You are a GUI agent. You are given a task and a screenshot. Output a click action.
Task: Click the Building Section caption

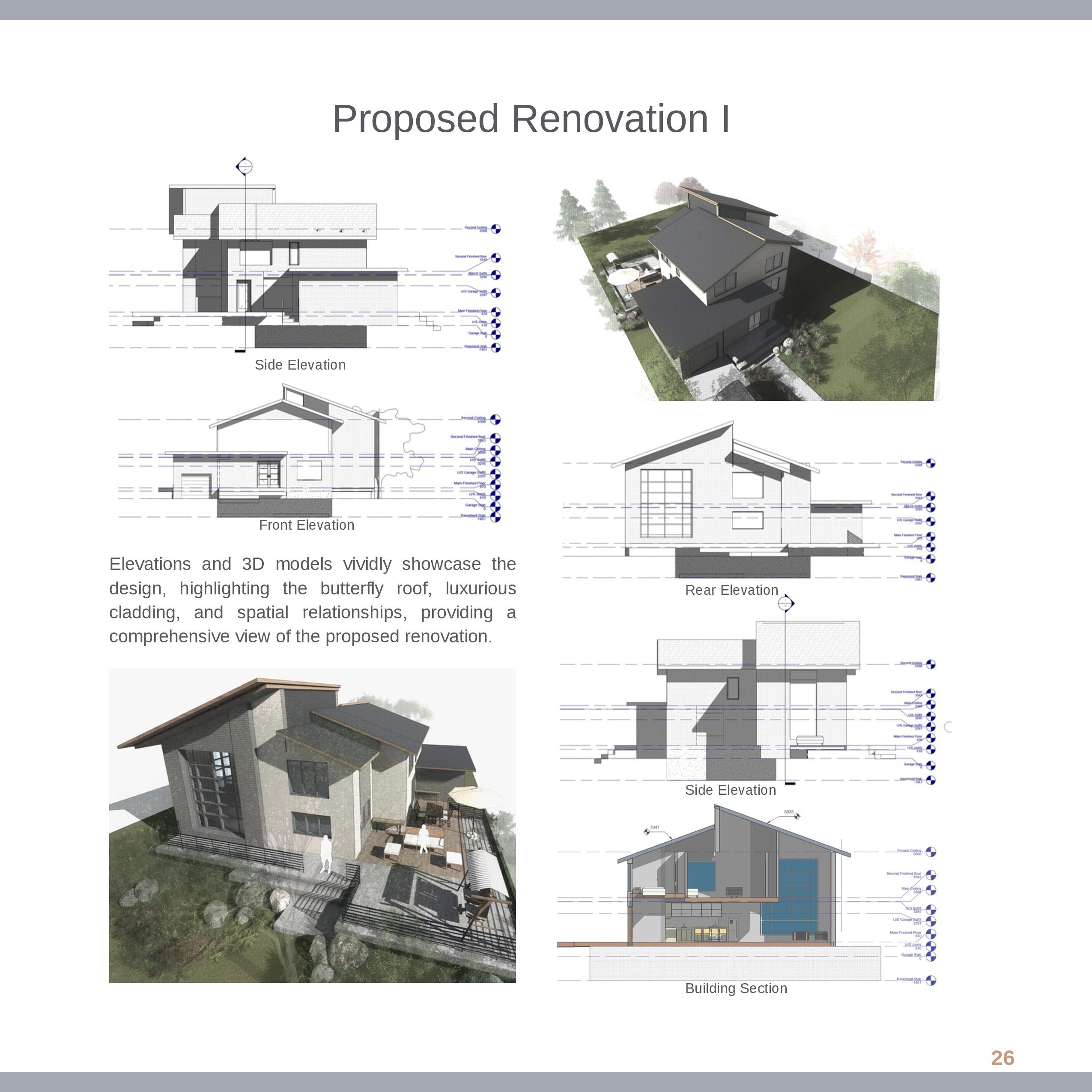736,988
